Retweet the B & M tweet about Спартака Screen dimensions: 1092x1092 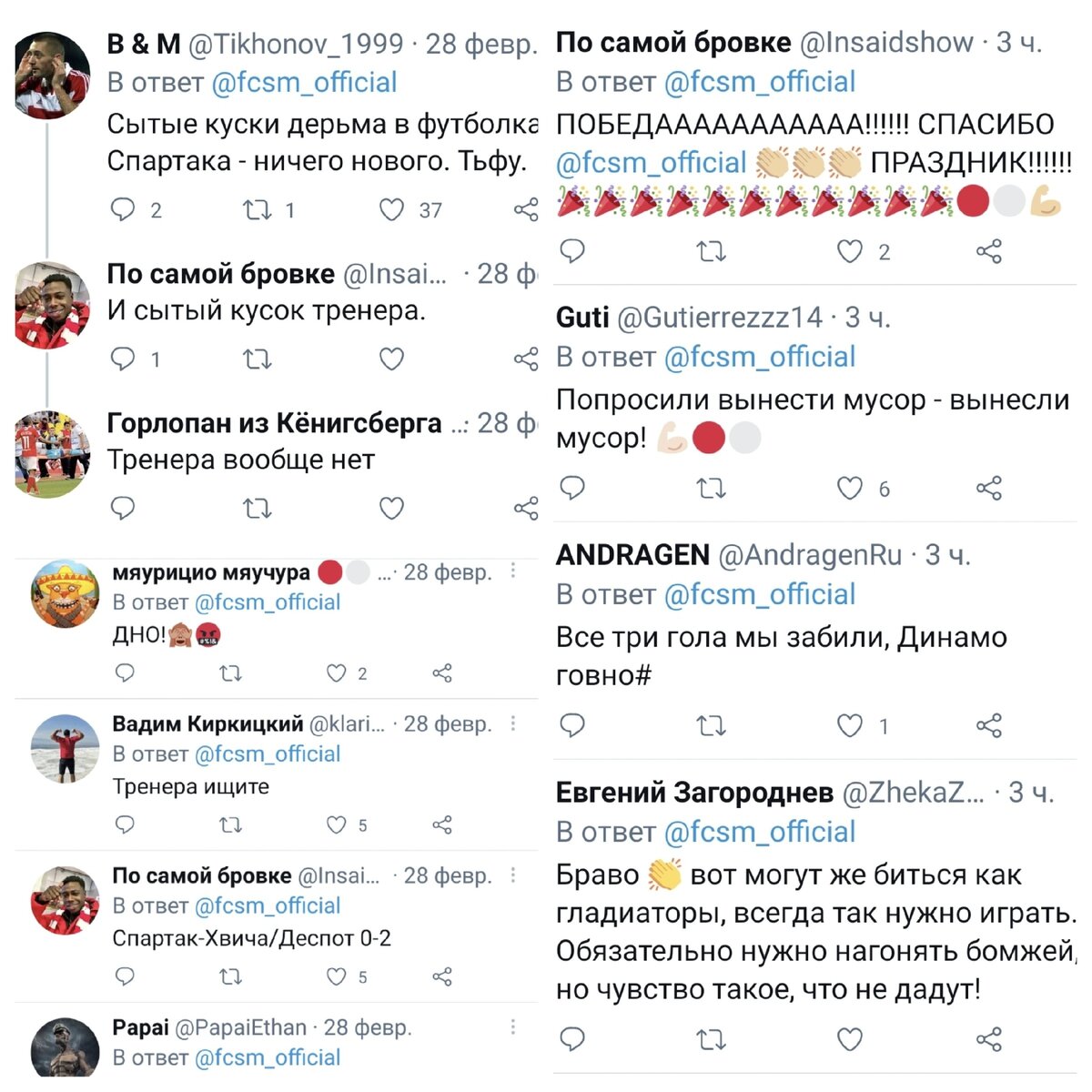(x=258, y=210)
